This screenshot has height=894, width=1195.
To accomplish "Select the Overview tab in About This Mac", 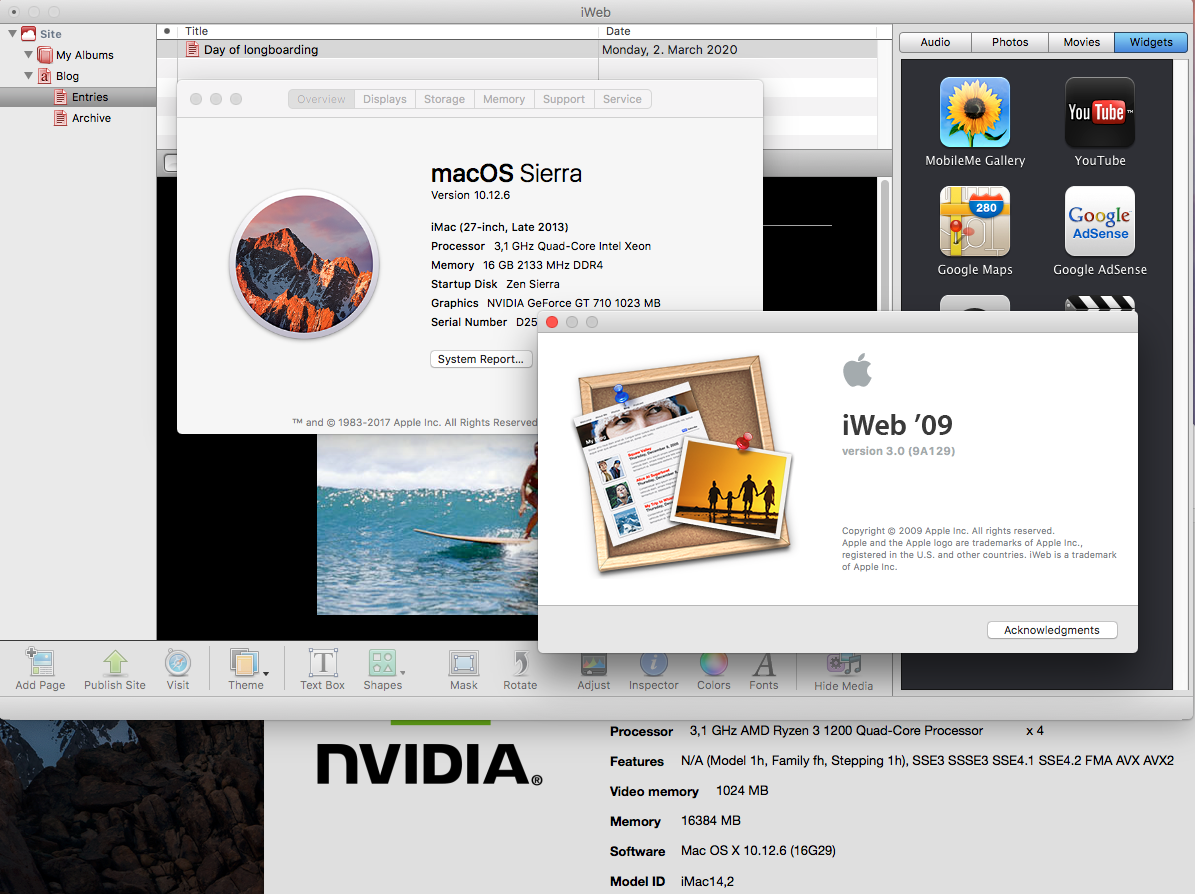I will (321, 99).
